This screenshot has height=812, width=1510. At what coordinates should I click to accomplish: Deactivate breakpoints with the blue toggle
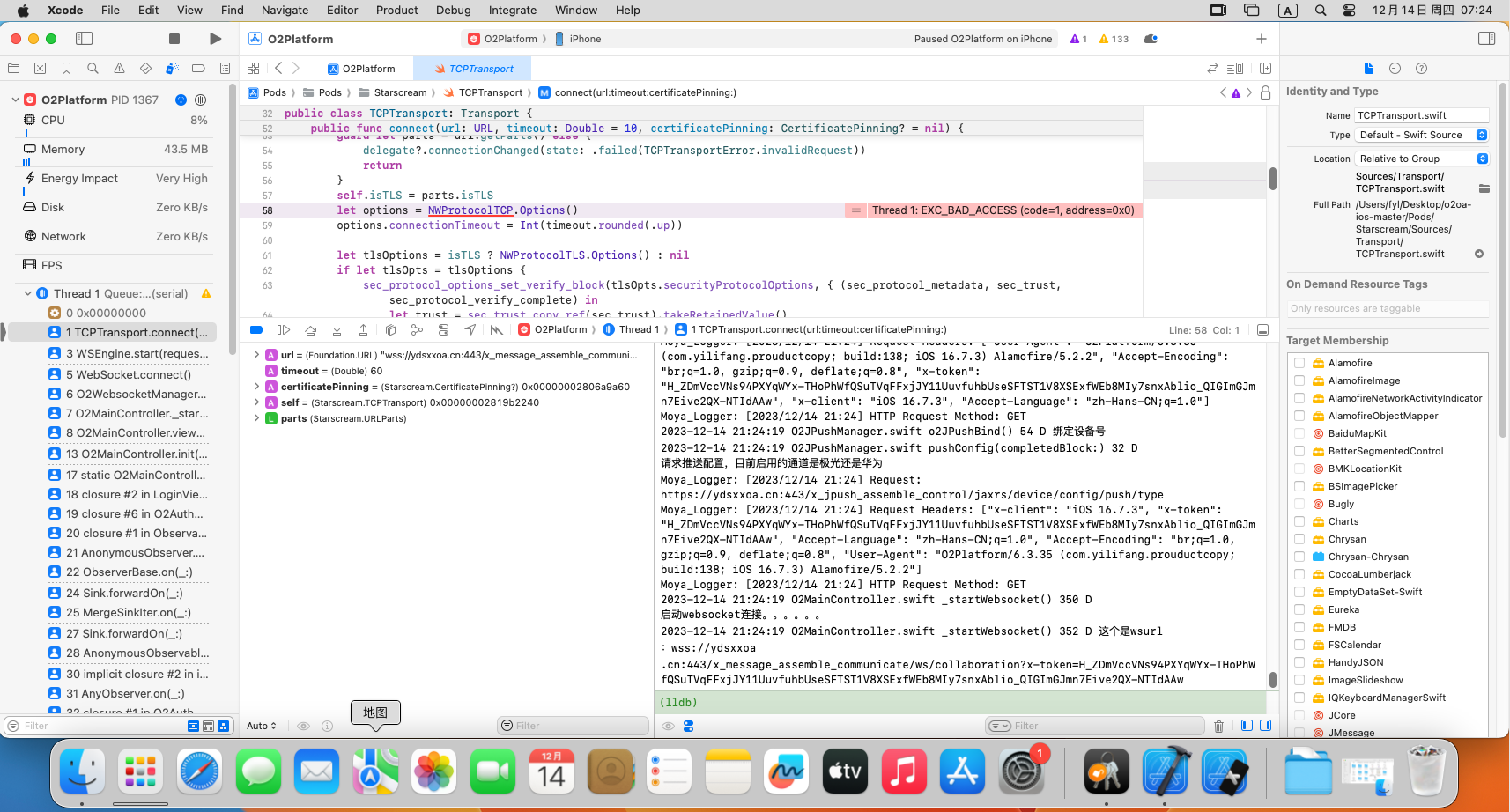coord(256,330)
